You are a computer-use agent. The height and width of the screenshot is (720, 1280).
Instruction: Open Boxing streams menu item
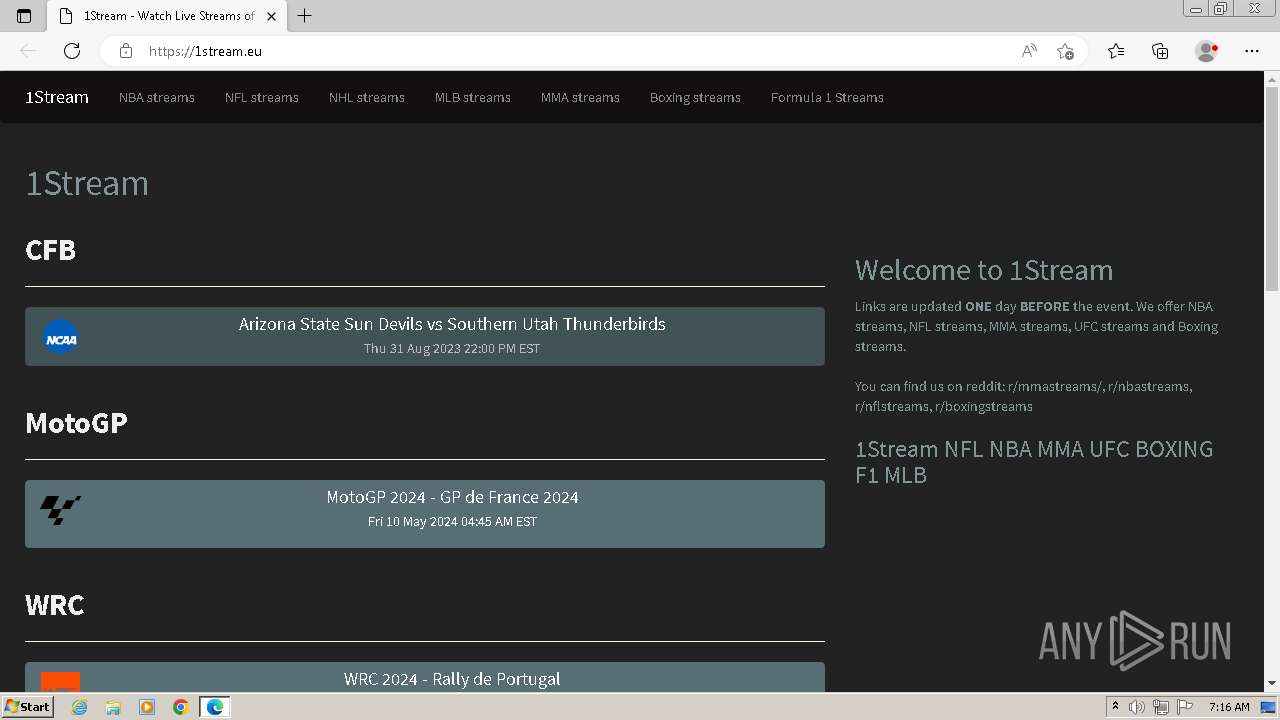click(695, 97)
